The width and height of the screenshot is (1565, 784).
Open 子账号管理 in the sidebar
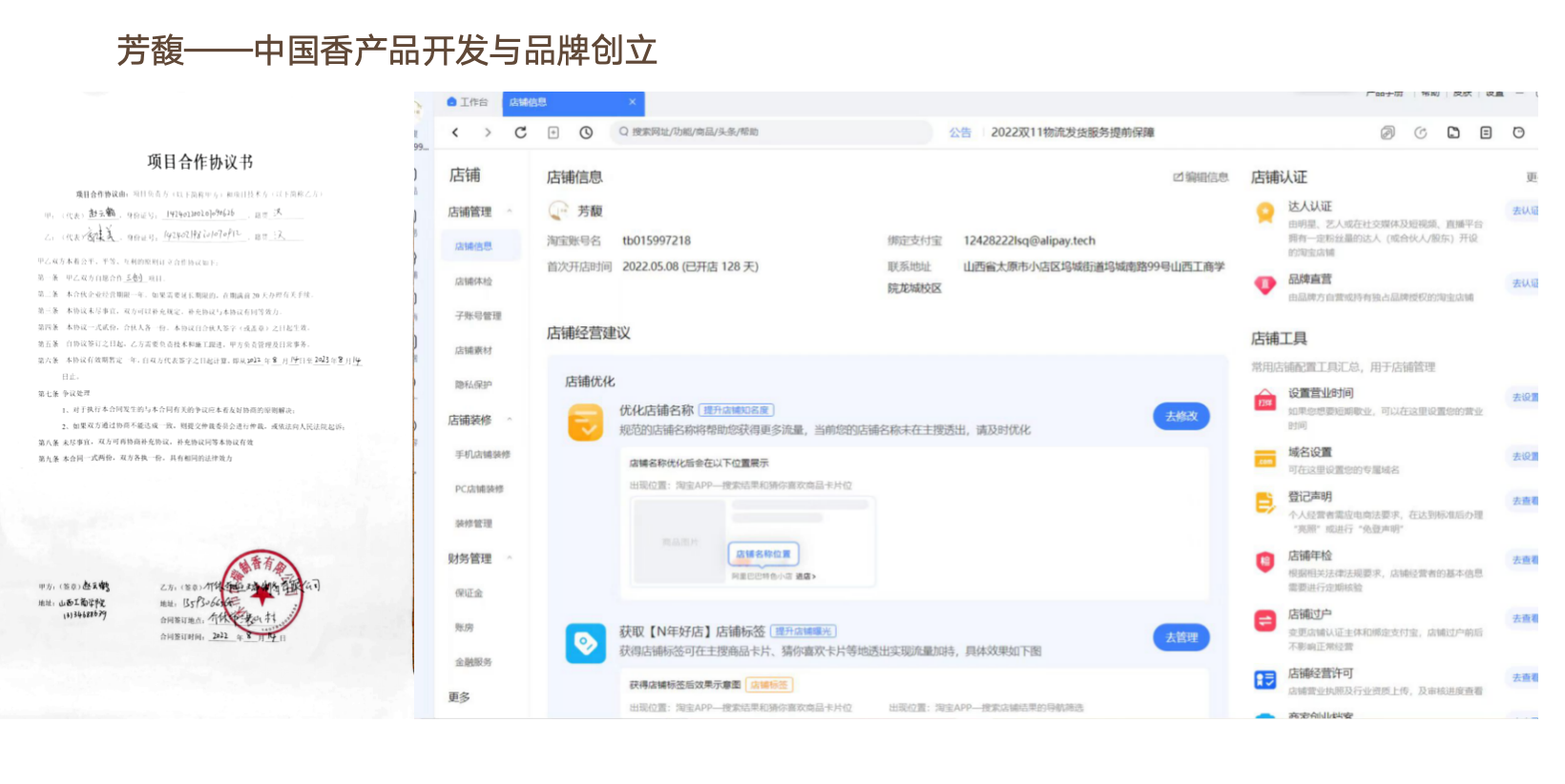point(478,316)
